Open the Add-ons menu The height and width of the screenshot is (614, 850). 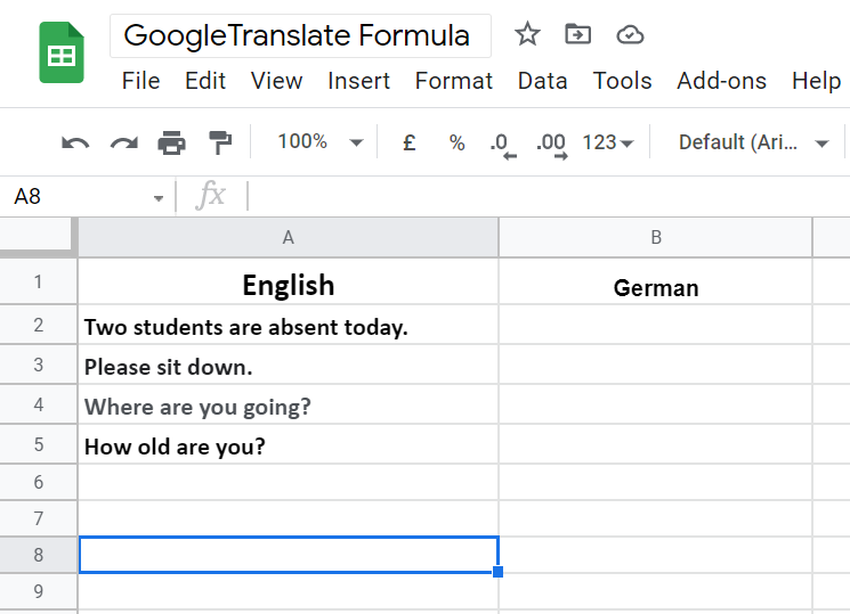click(x=721, y=81)
